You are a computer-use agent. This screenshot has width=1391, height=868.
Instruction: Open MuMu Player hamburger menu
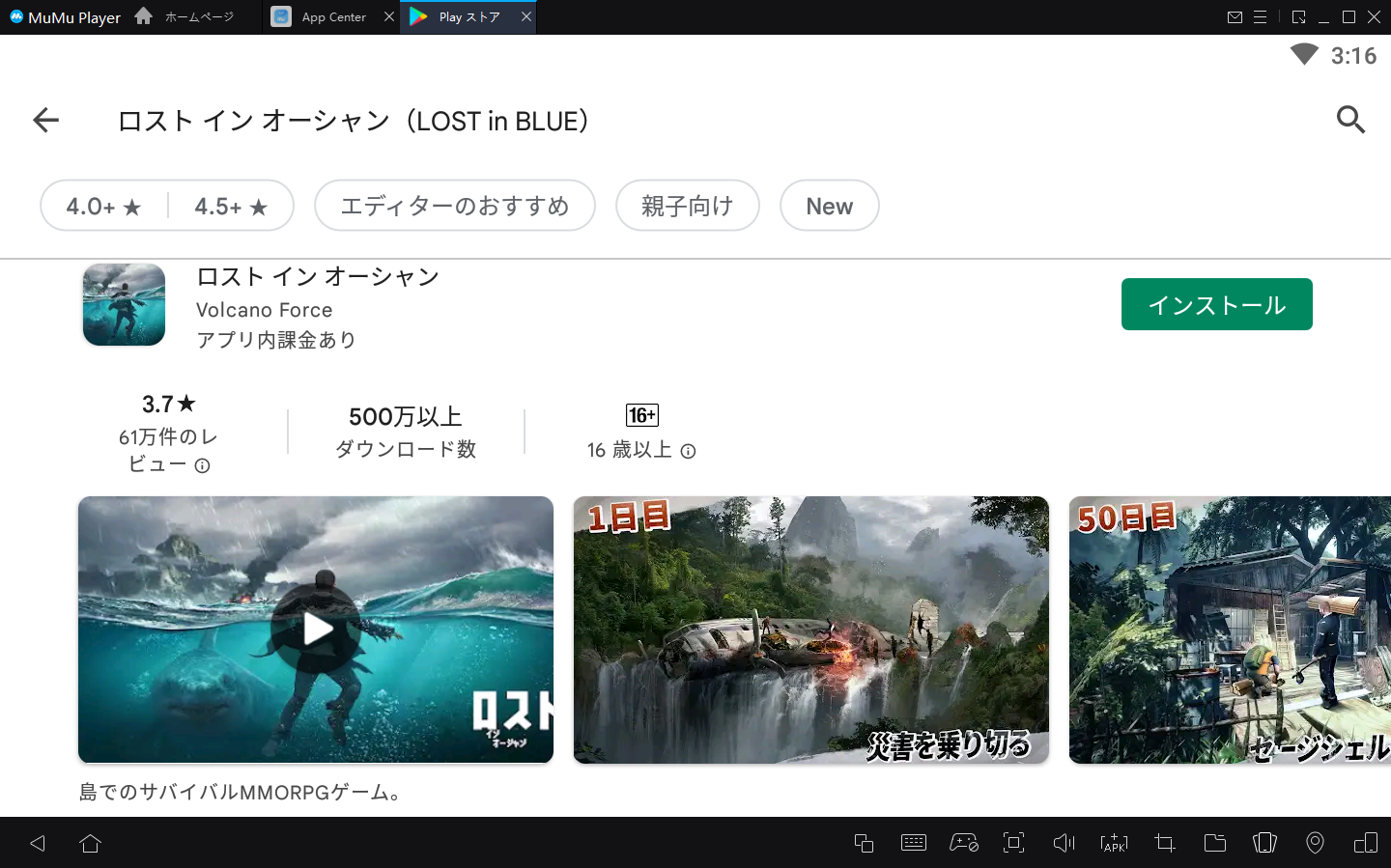(x=1261, y=17)
